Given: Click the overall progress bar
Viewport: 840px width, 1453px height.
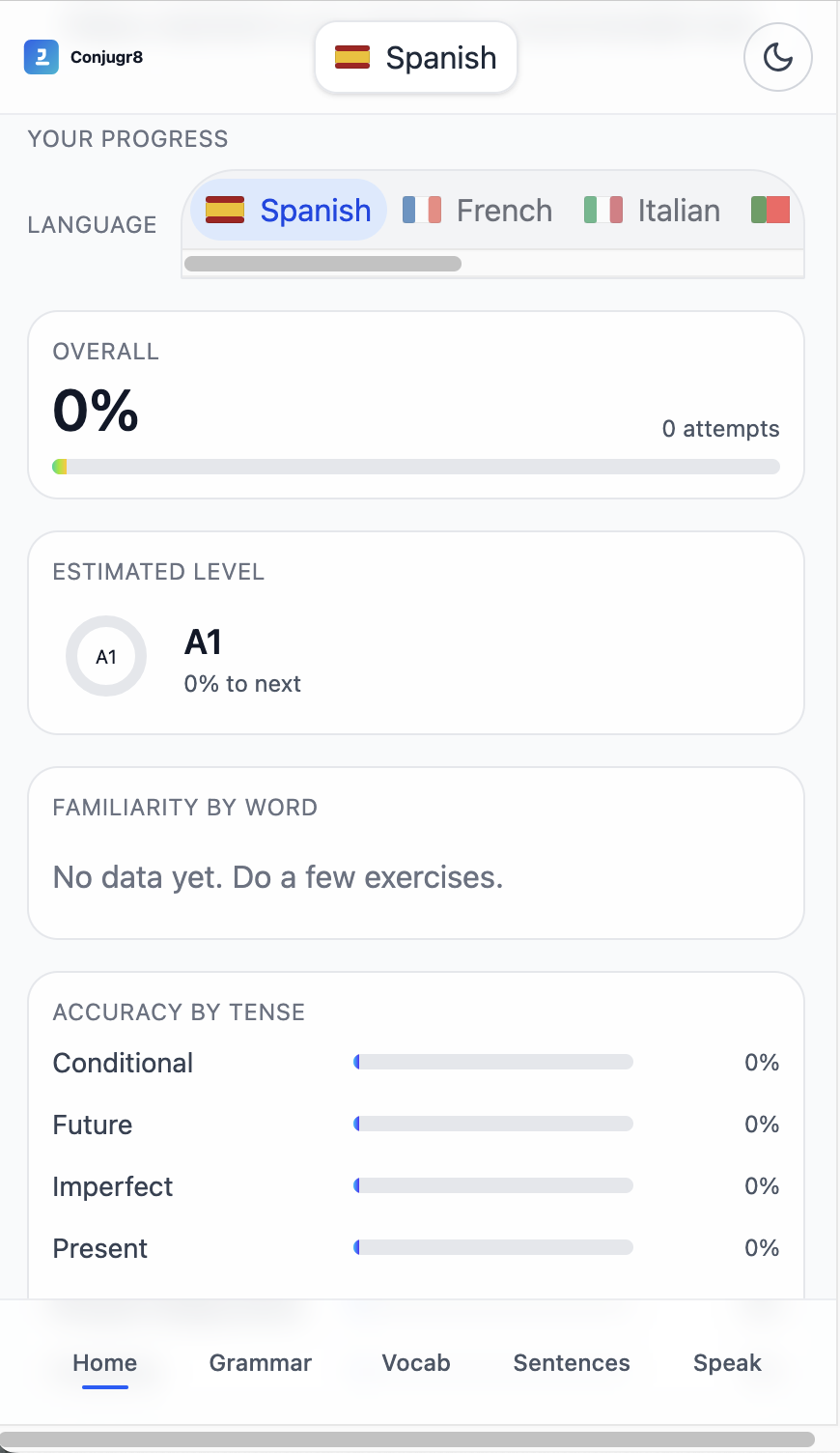Looking at the screenshot, I should click(x=416, y=468).
